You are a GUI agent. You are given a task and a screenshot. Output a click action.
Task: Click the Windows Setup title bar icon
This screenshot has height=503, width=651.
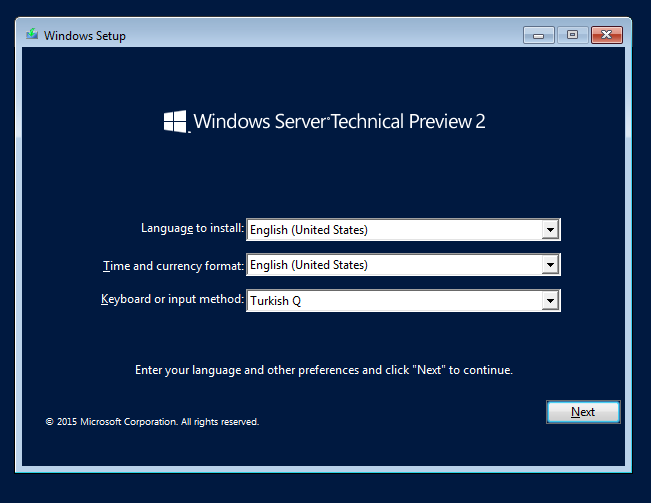coord(32,34)
